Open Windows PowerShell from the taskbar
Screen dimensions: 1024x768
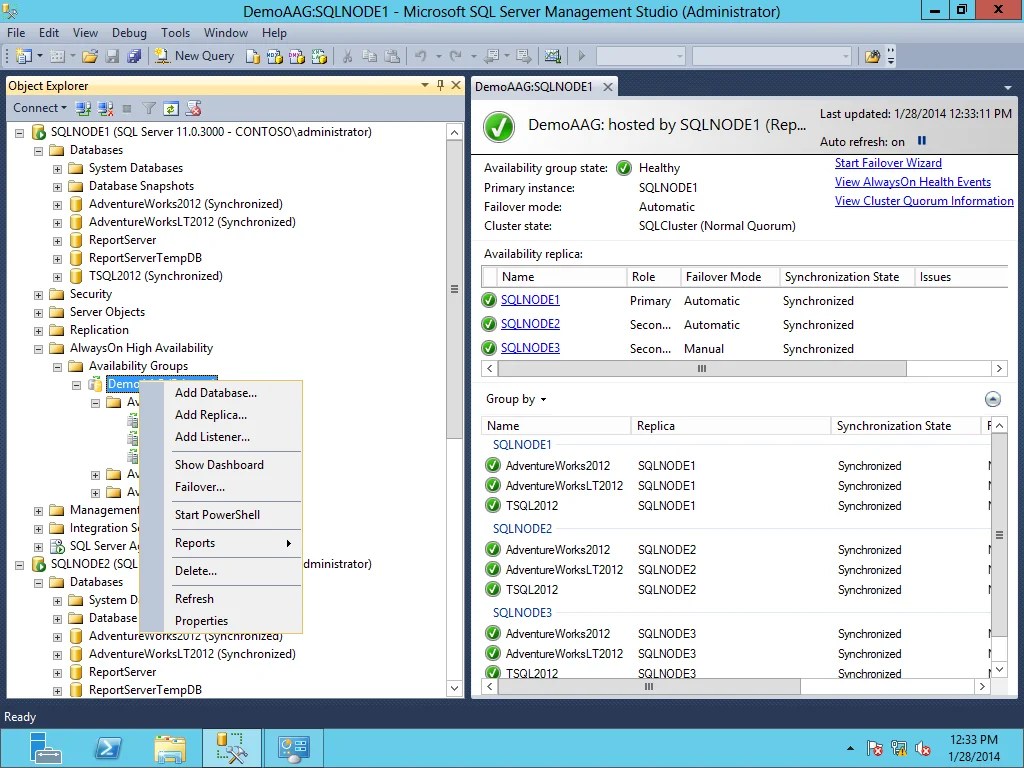[108, 748]
